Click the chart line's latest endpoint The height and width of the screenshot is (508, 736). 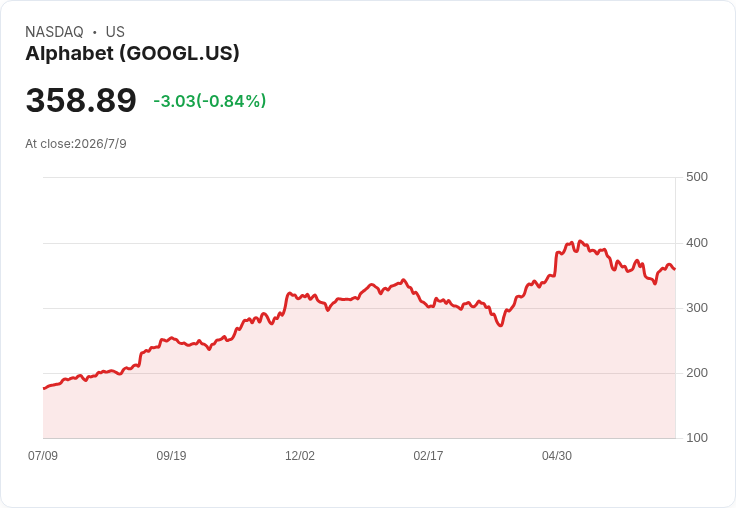click(675, 269)
